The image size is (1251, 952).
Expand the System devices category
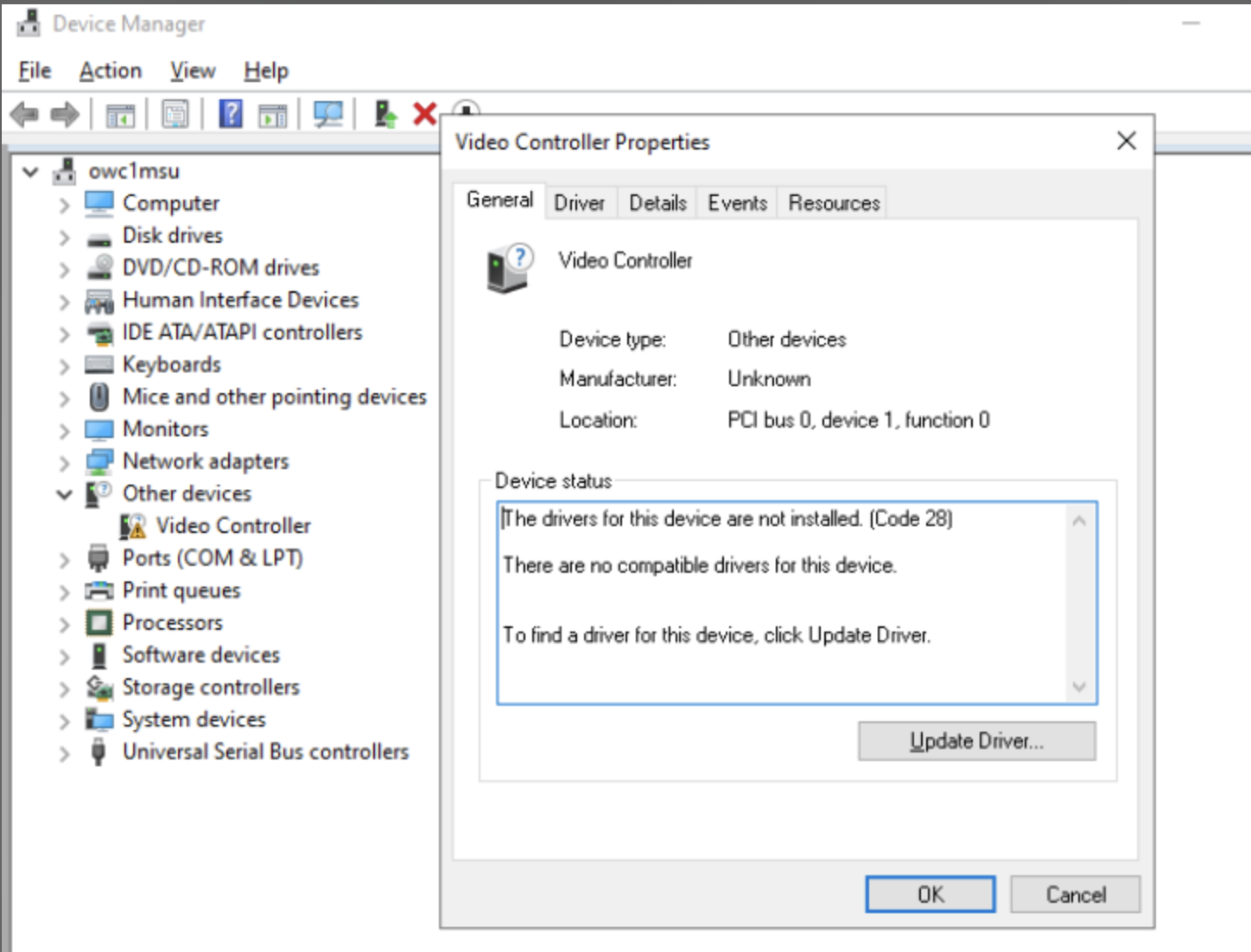64,720
